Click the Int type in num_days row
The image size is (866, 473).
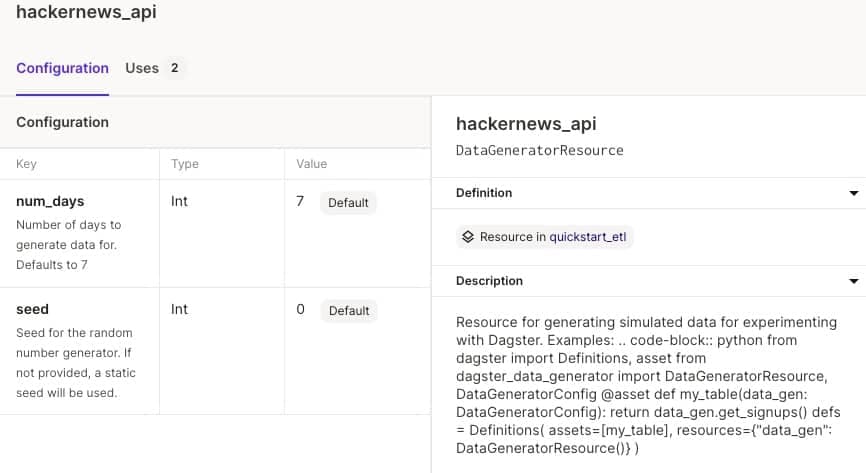point(179,201)
